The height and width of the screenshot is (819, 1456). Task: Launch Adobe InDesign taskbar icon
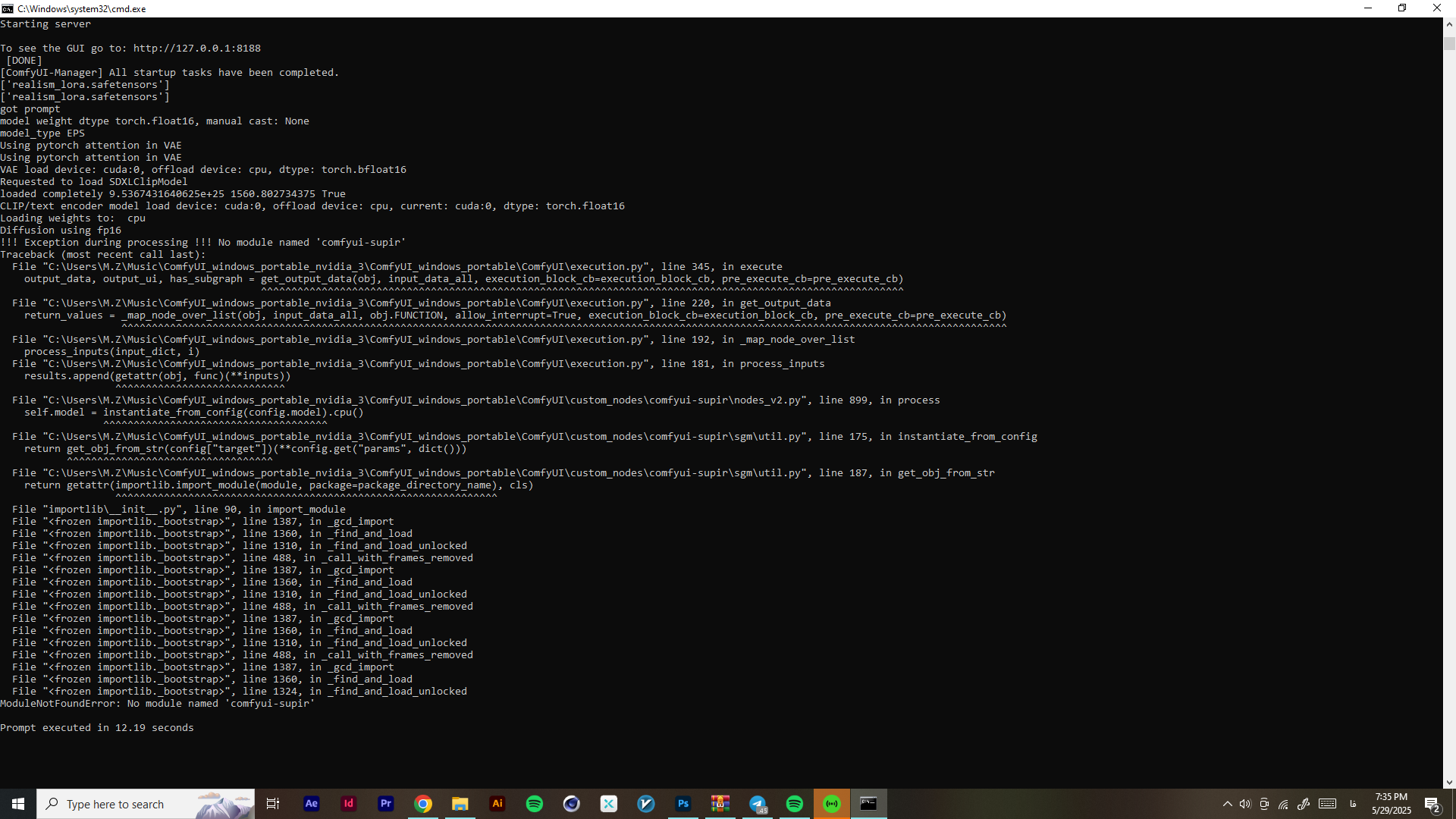(349, 804)
